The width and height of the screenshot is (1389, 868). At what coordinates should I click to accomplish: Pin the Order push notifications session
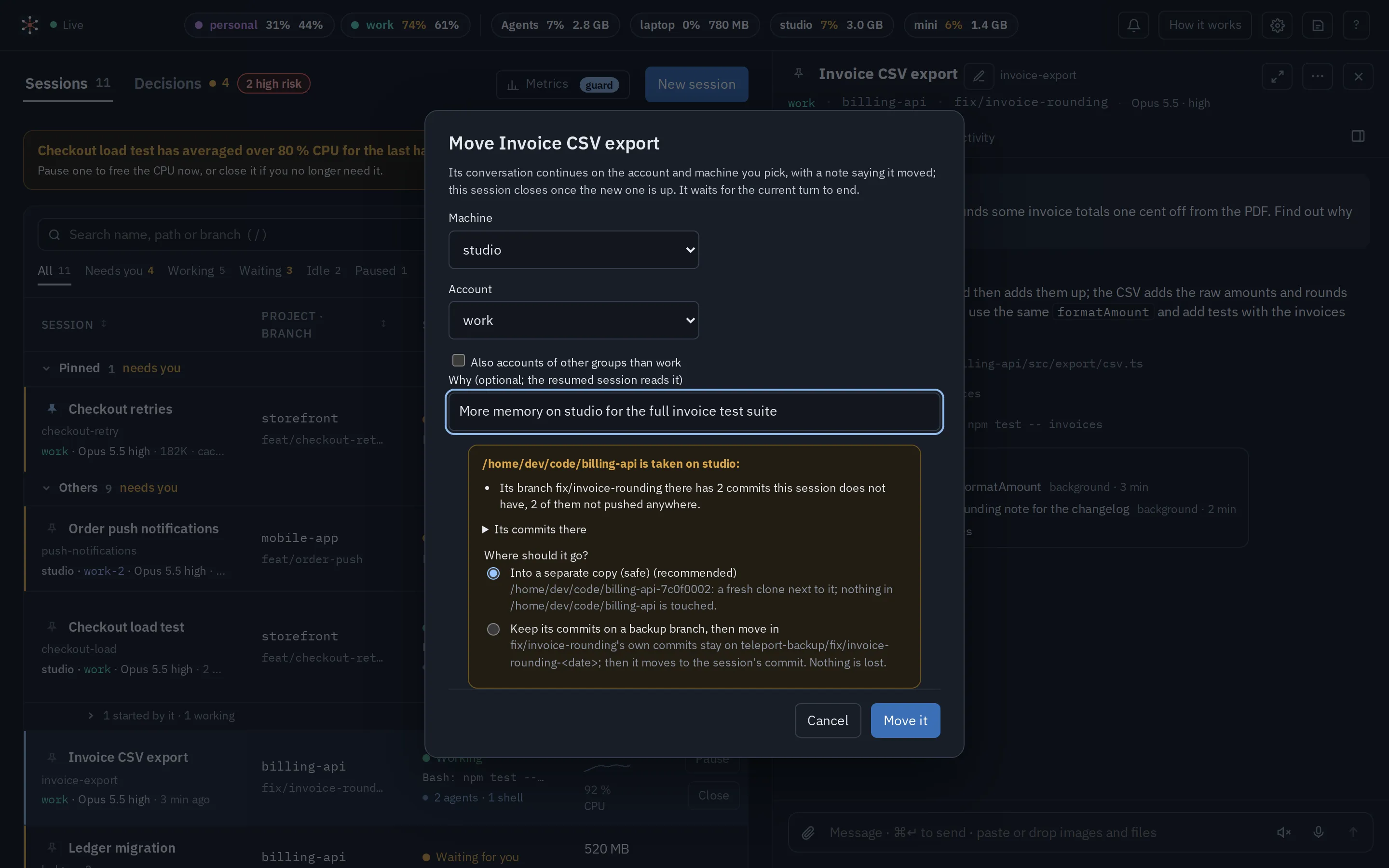52,528
